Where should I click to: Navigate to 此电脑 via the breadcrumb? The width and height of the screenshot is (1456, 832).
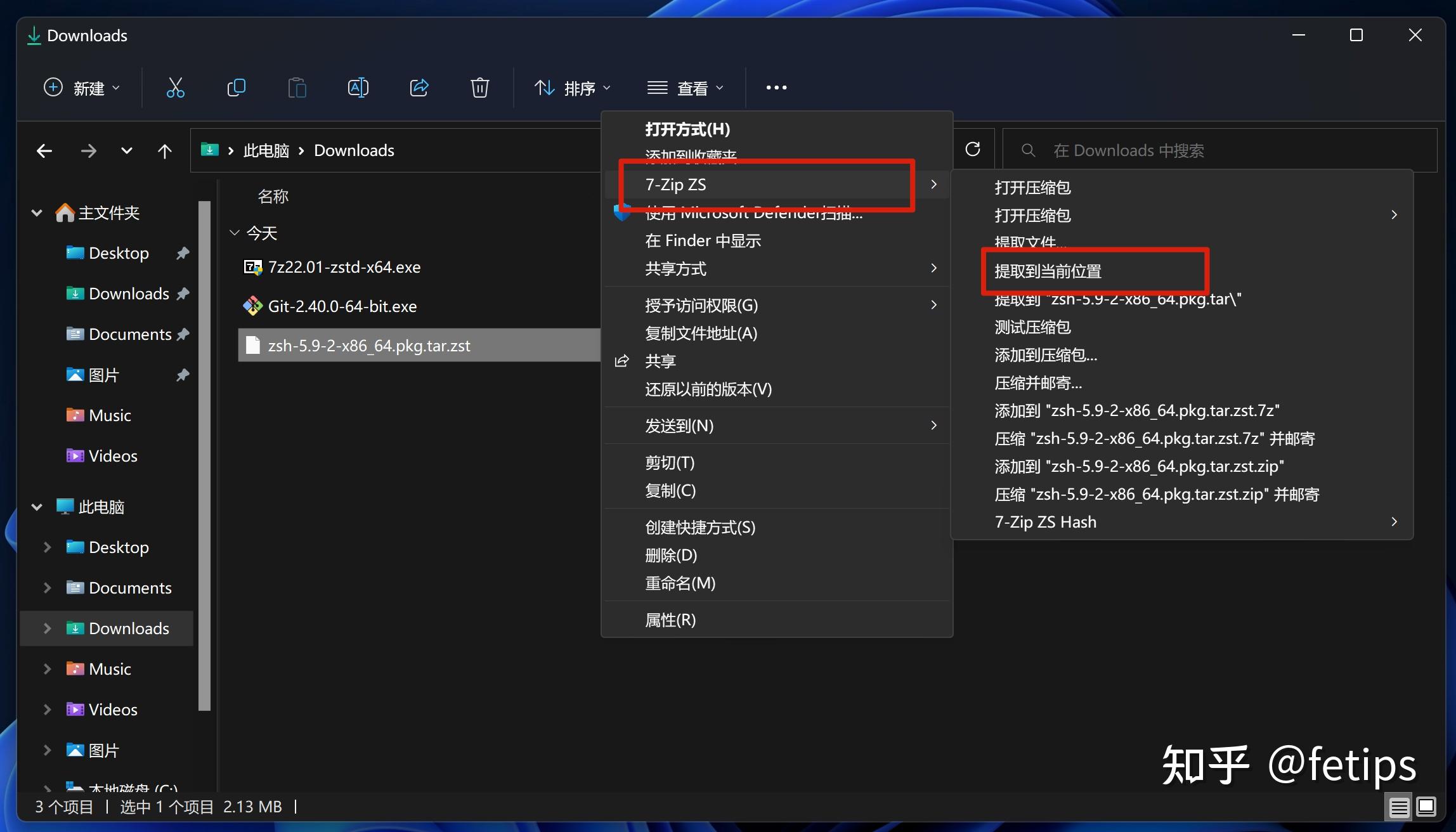(x=266, y=150)
